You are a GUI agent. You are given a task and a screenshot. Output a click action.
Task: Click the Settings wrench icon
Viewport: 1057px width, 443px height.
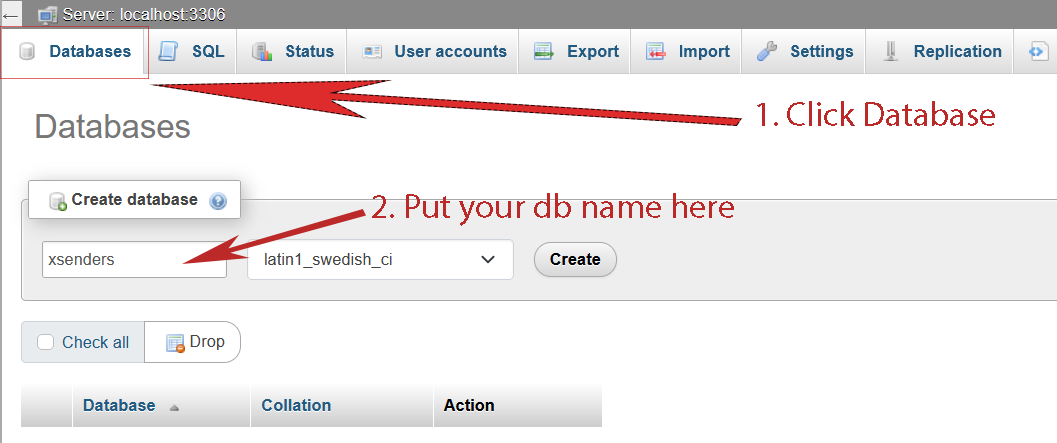click(x=767, y=52)
